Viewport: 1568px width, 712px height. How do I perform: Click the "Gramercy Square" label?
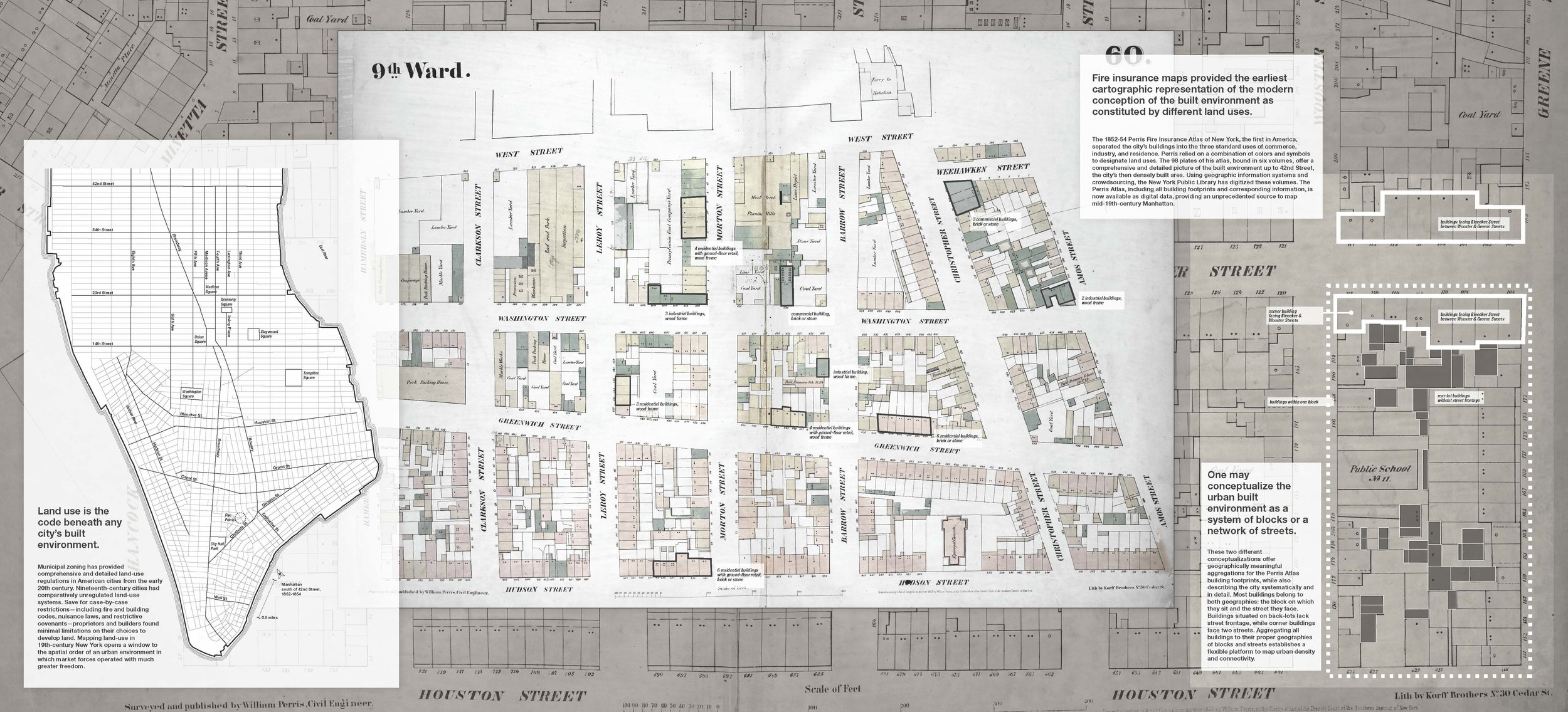coord(228,301)
